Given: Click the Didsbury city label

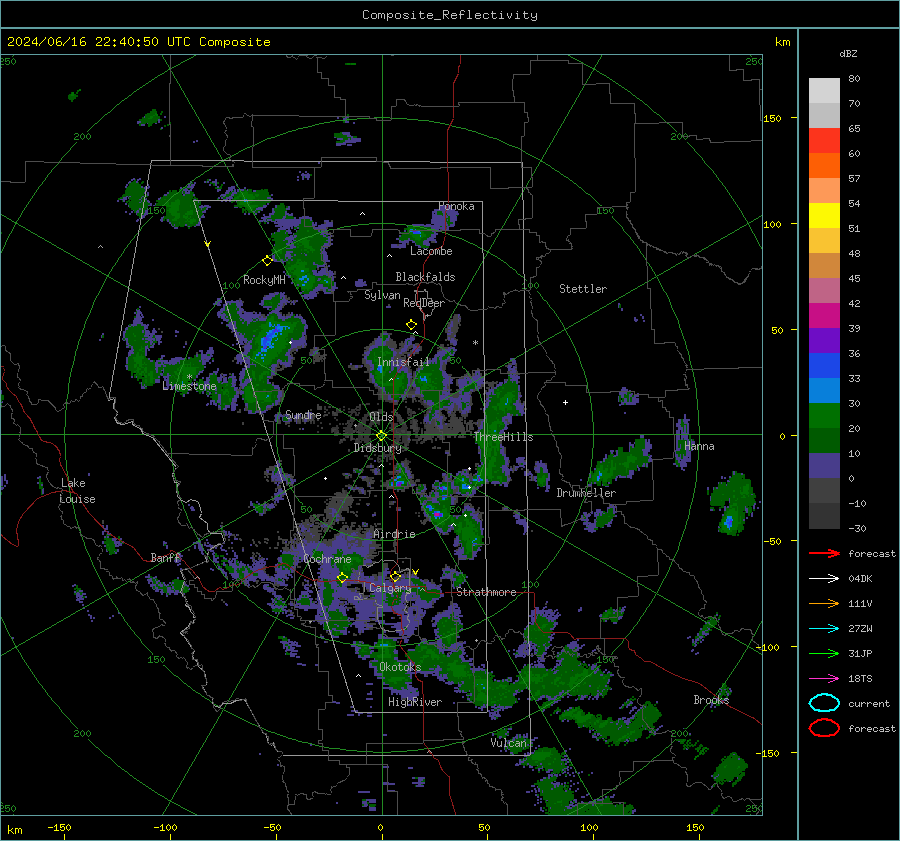Looking at the screenshot, I should point(377,448).
